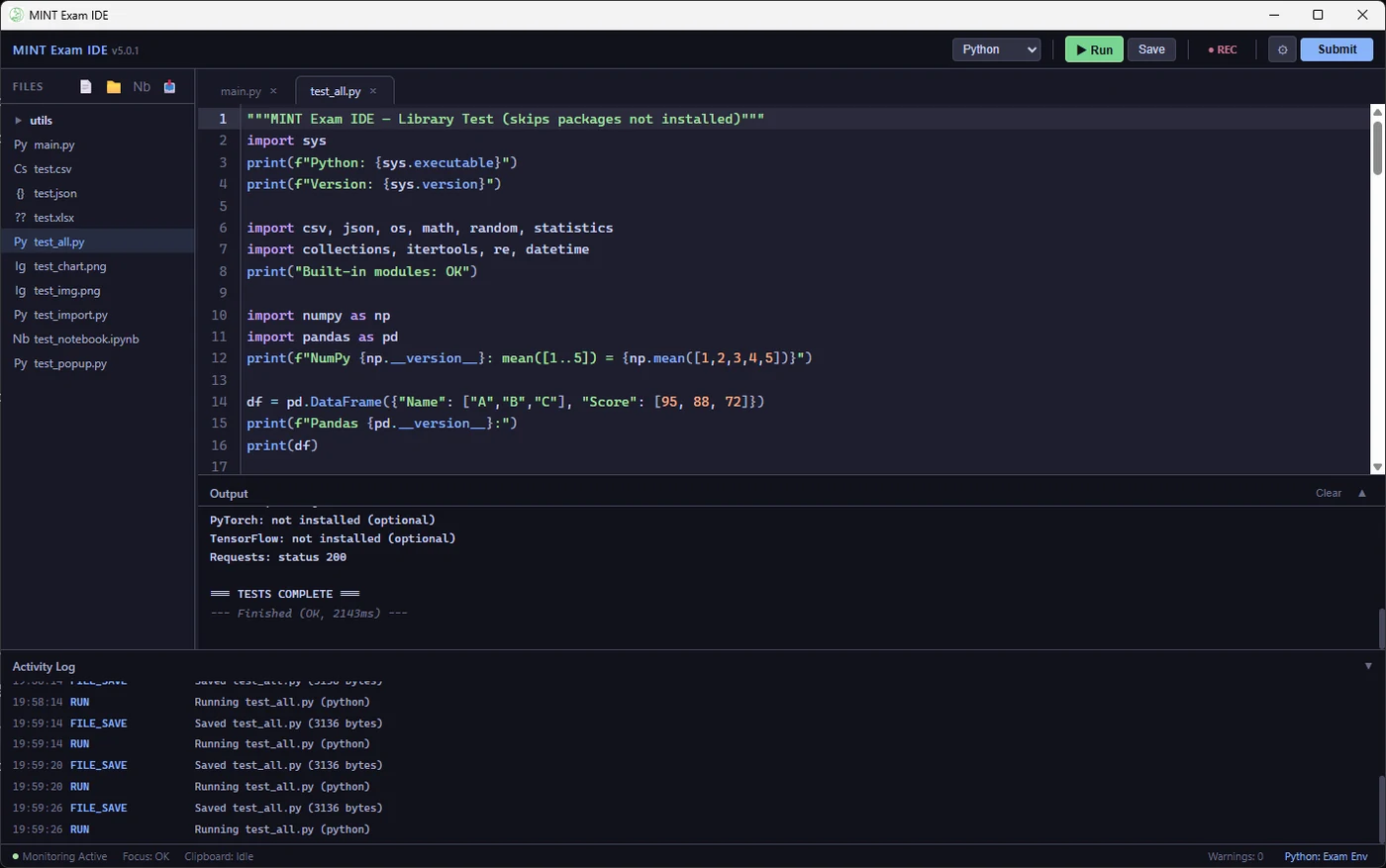This screenshot has width=1386, height=868.
Task: Click the 'TESTS COMPLETE' output line
Action: pos(285,594)
